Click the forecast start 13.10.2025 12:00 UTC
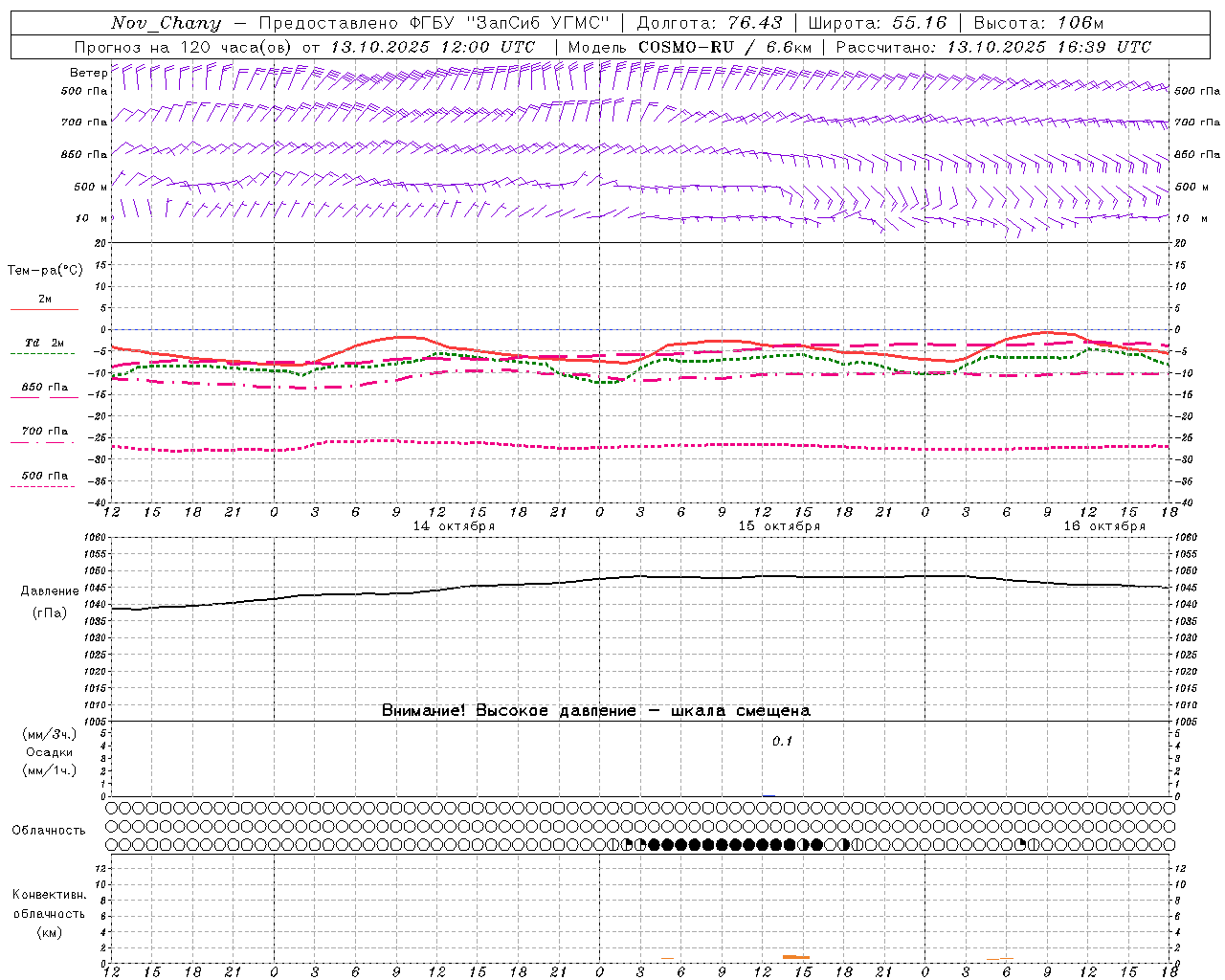This screenshot has height=980, width=1225. [x=432, y=47]
